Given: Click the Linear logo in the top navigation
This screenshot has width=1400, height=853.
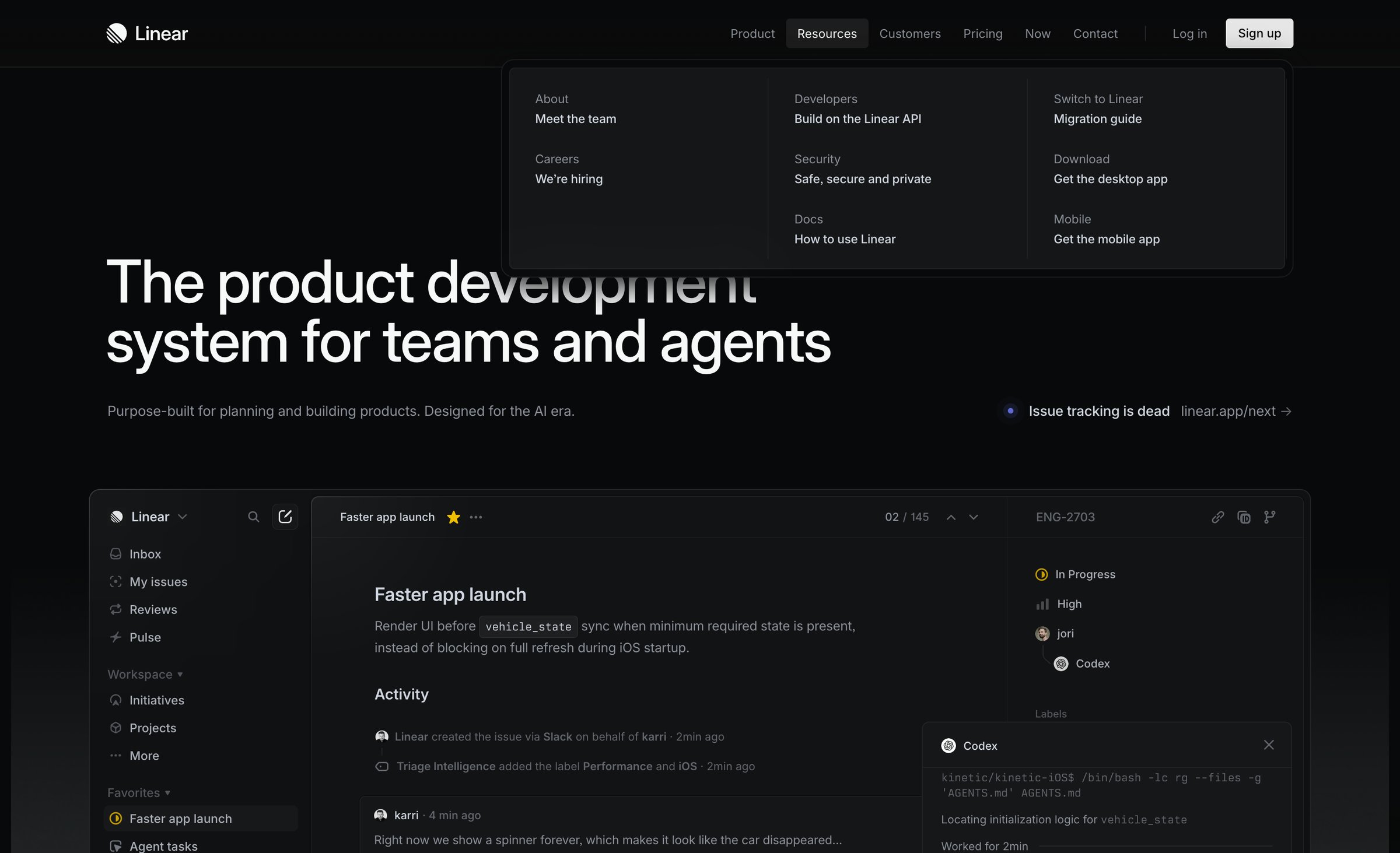Looking at the screenshot, I should click(x=147, y=33).
